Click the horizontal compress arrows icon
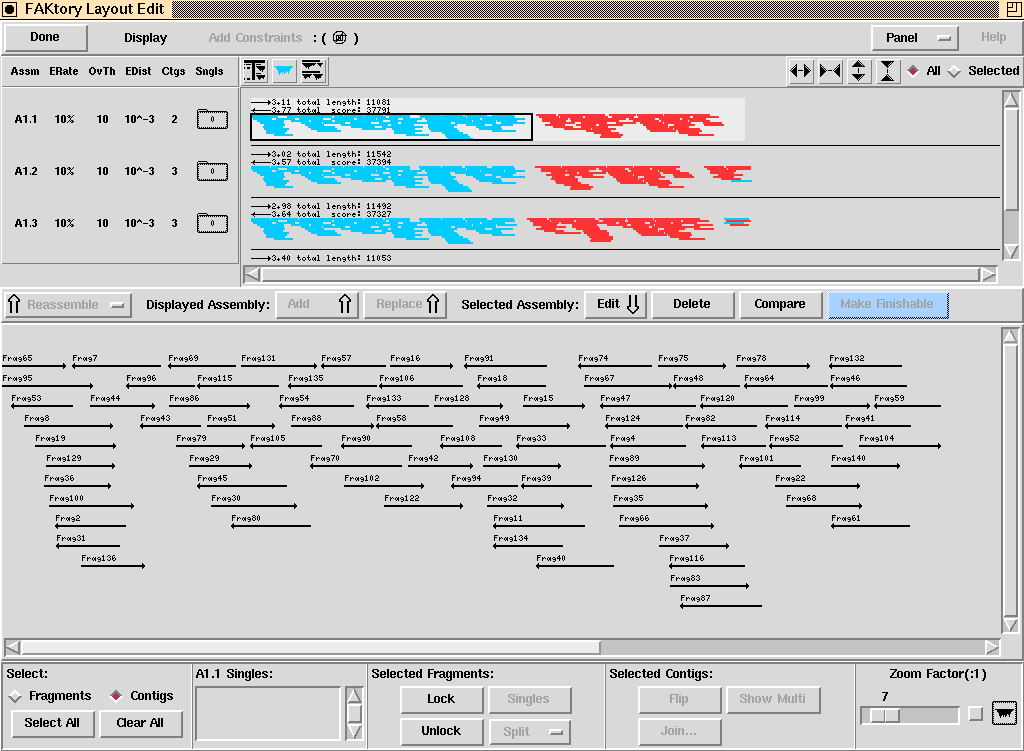1024x751 pixels. pyautogui.click(x=830, y=71)
